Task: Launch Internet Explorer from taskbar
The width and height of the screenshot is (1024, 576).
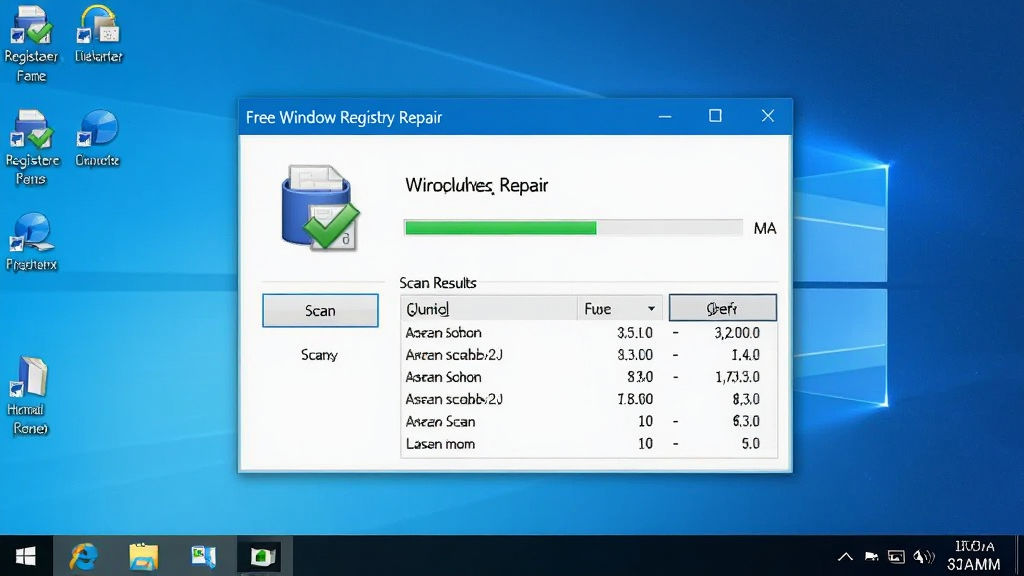Action: coord(84,556)
